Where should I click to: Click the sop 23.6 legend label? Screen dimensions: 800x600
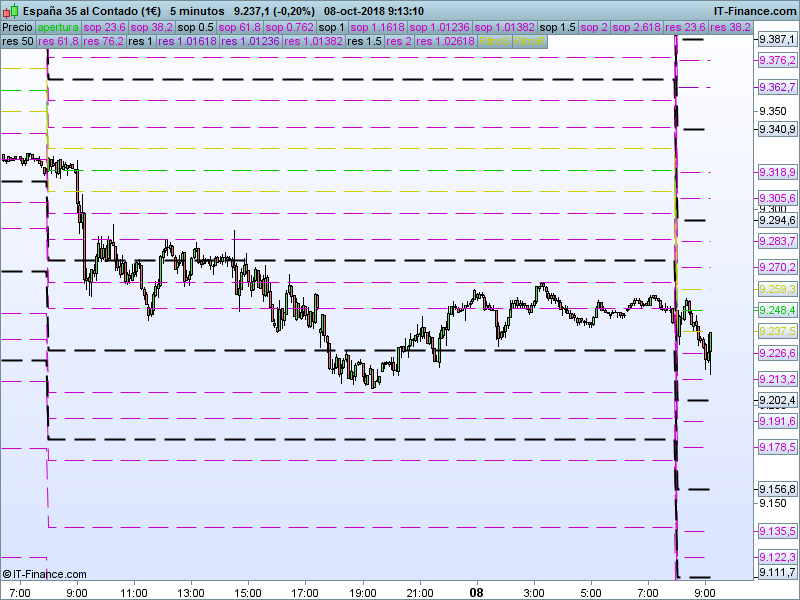point(105,28)
